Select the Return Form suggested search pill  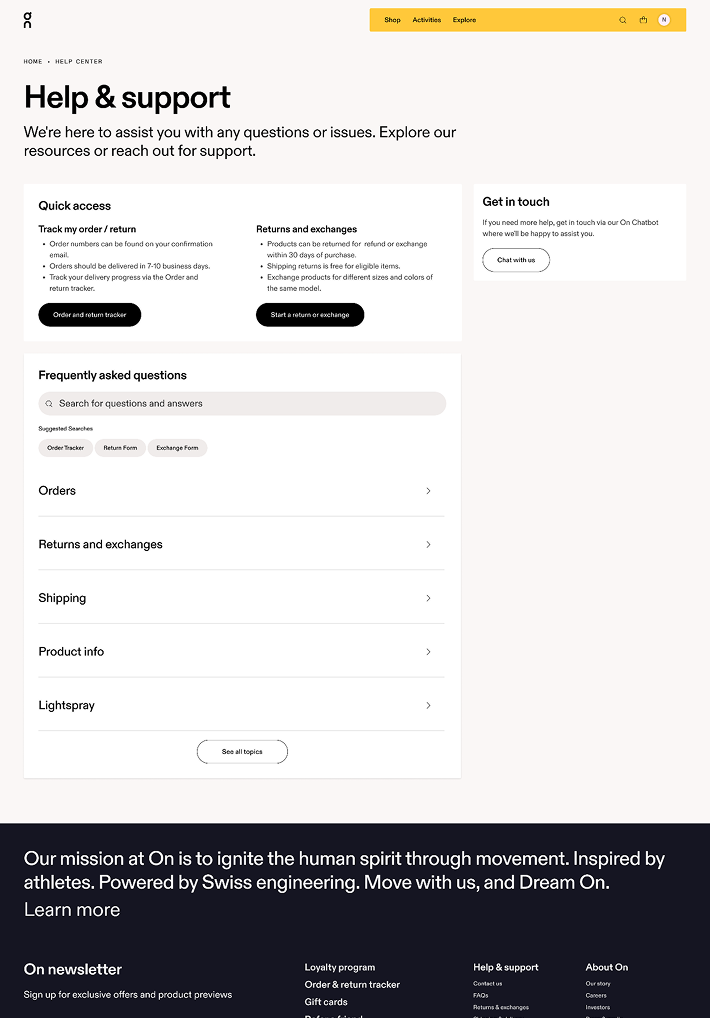point(120,447)
